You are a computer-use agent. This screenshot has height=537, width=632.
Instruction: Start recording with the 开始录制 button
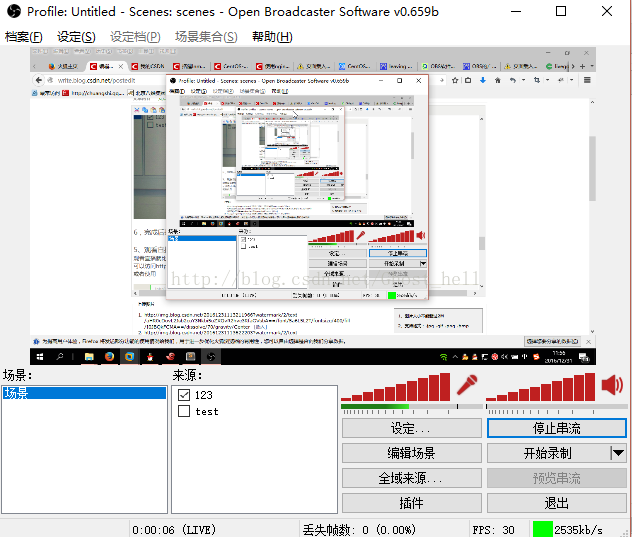[548, 453]
